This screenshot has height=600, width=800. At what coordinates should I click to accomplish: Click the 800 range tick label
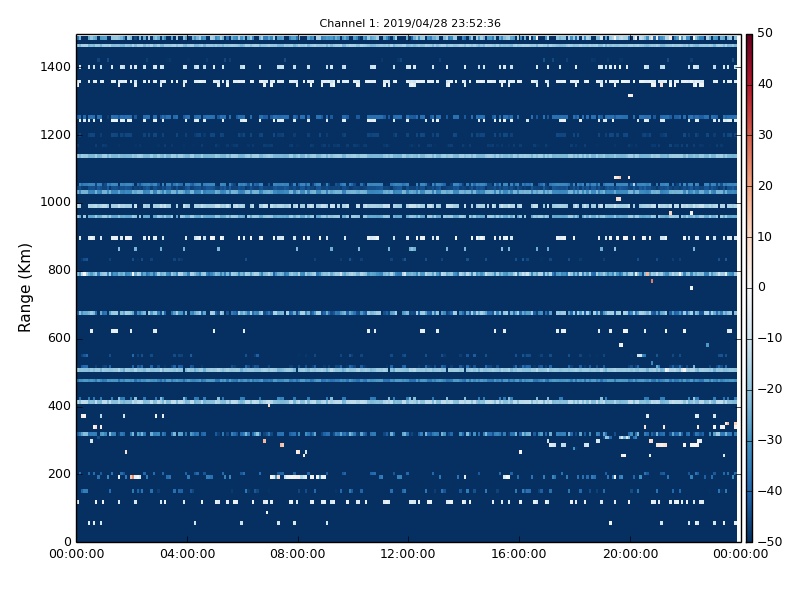(x=59, y=270)
